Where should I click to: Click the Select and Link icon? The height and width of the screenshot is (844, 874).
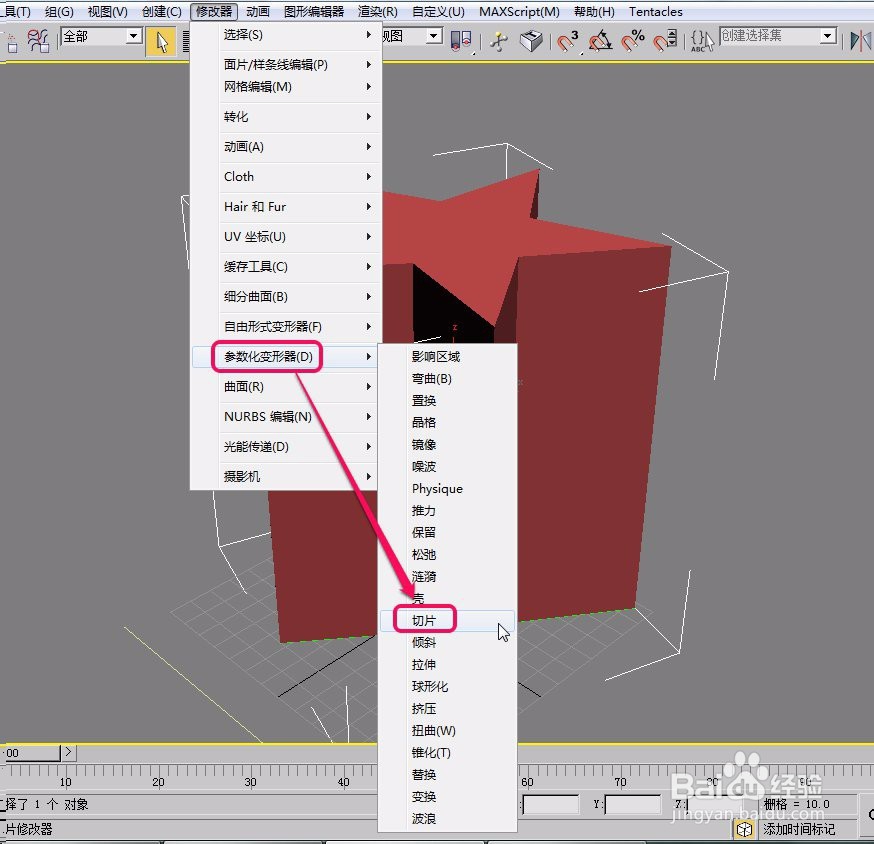click(12, 39)
